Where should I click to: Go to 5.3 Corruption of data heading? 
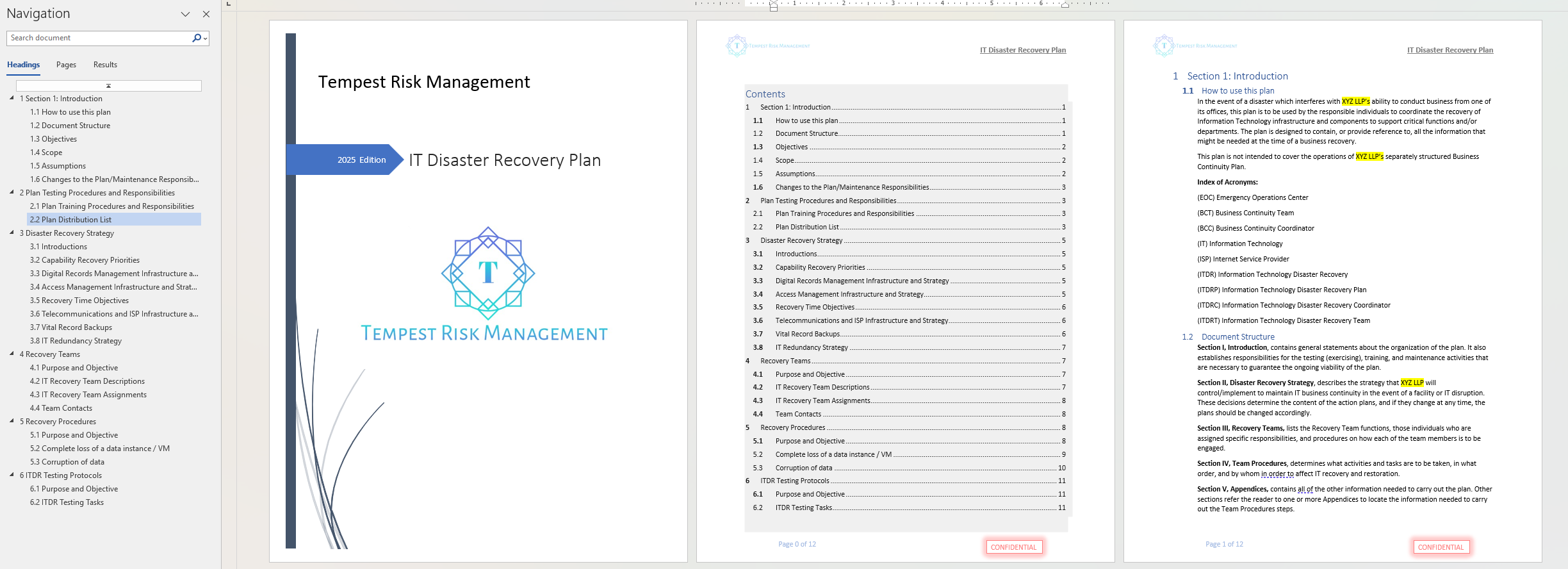click(67, 462)
